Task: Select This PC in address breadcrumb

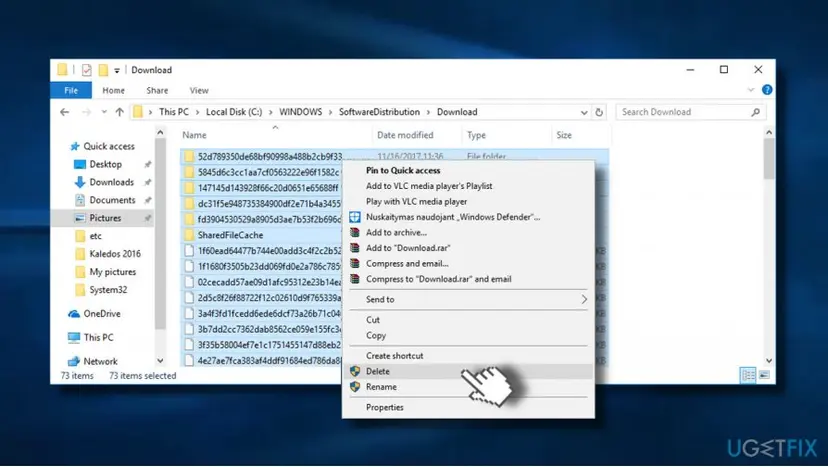Action: (174, 112)
